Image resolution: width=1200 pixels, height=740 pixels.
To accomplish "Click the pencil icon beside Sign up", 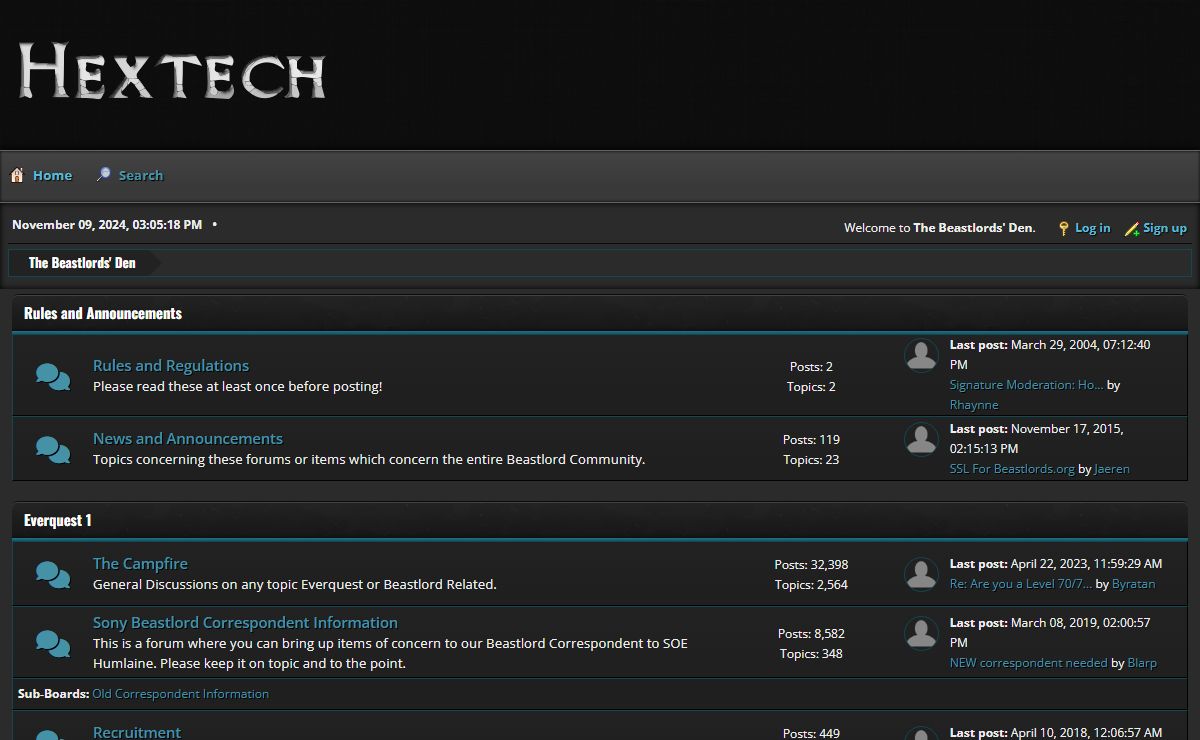I will point(1132,228).
